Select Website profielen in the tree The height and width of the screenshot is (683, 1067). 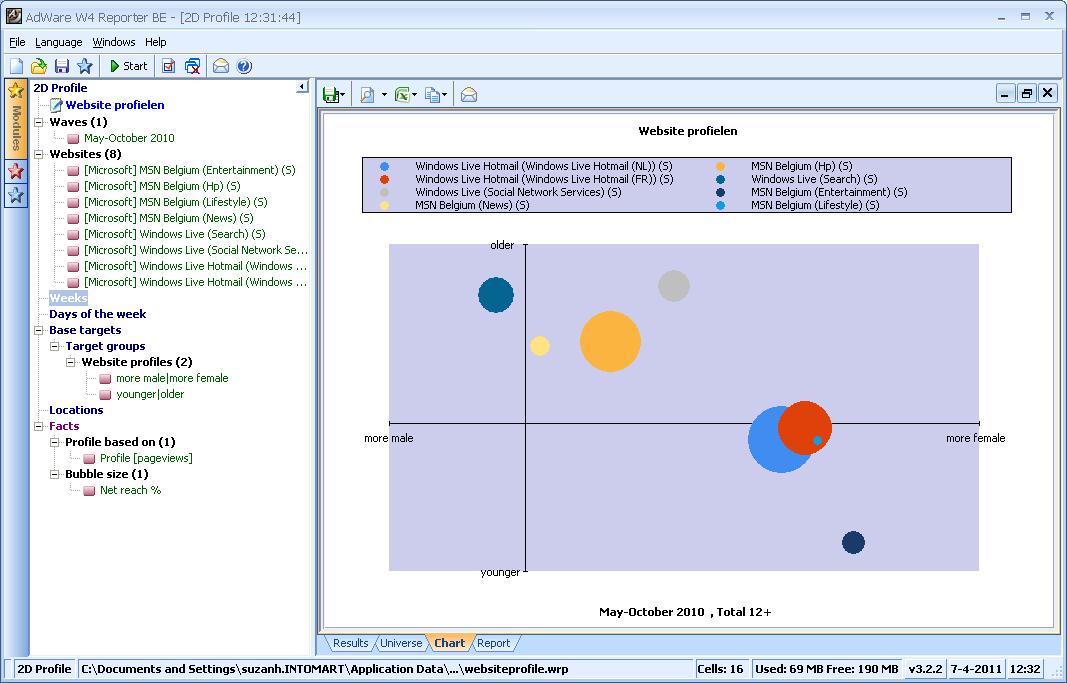(x=114, y=105)
